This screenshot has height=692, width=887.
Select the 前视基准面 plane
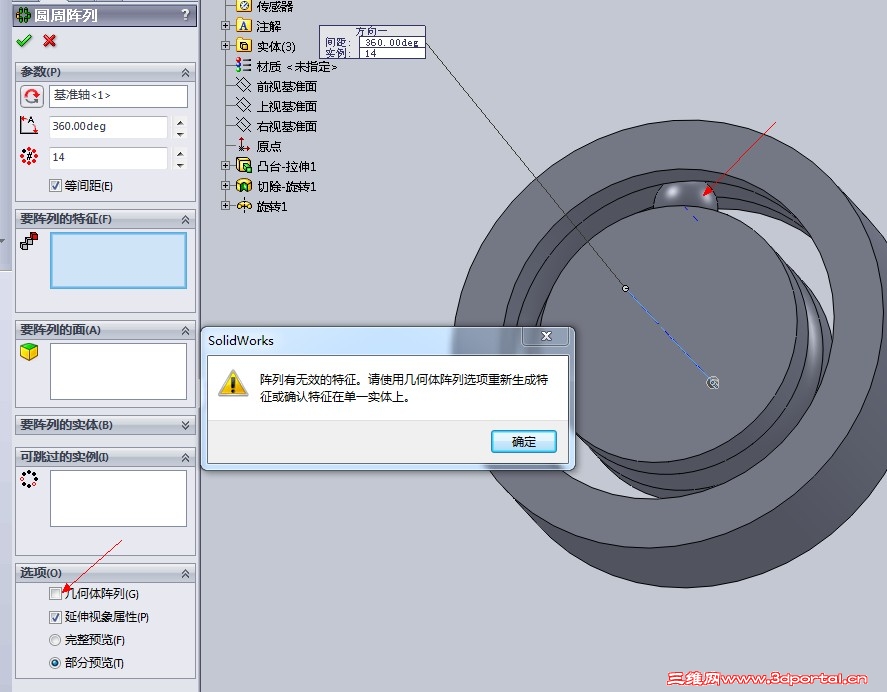(x=286, y=86)
